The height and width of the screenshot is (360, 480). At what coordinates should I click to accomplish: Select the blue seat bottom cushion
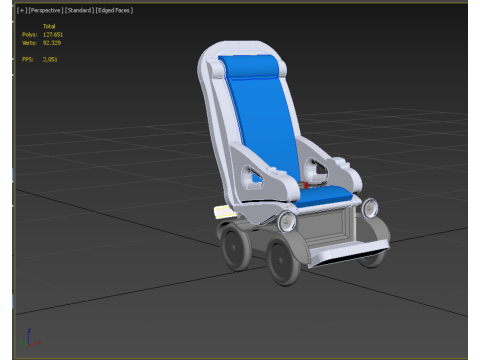[x=323, y=196]
